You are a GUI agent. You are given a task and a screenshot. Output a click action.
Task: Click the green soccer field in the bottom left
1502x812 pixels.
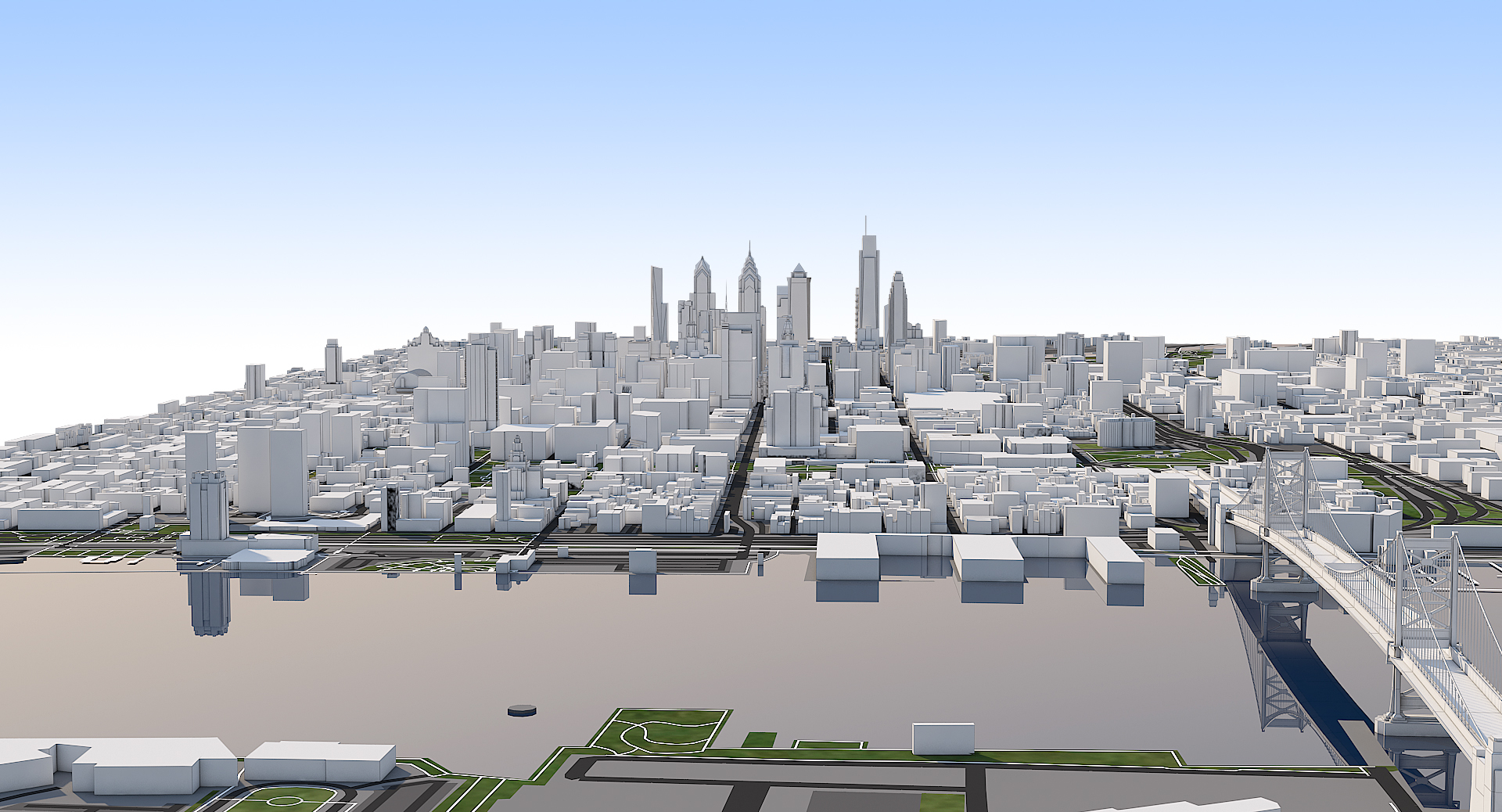(282, 799)
